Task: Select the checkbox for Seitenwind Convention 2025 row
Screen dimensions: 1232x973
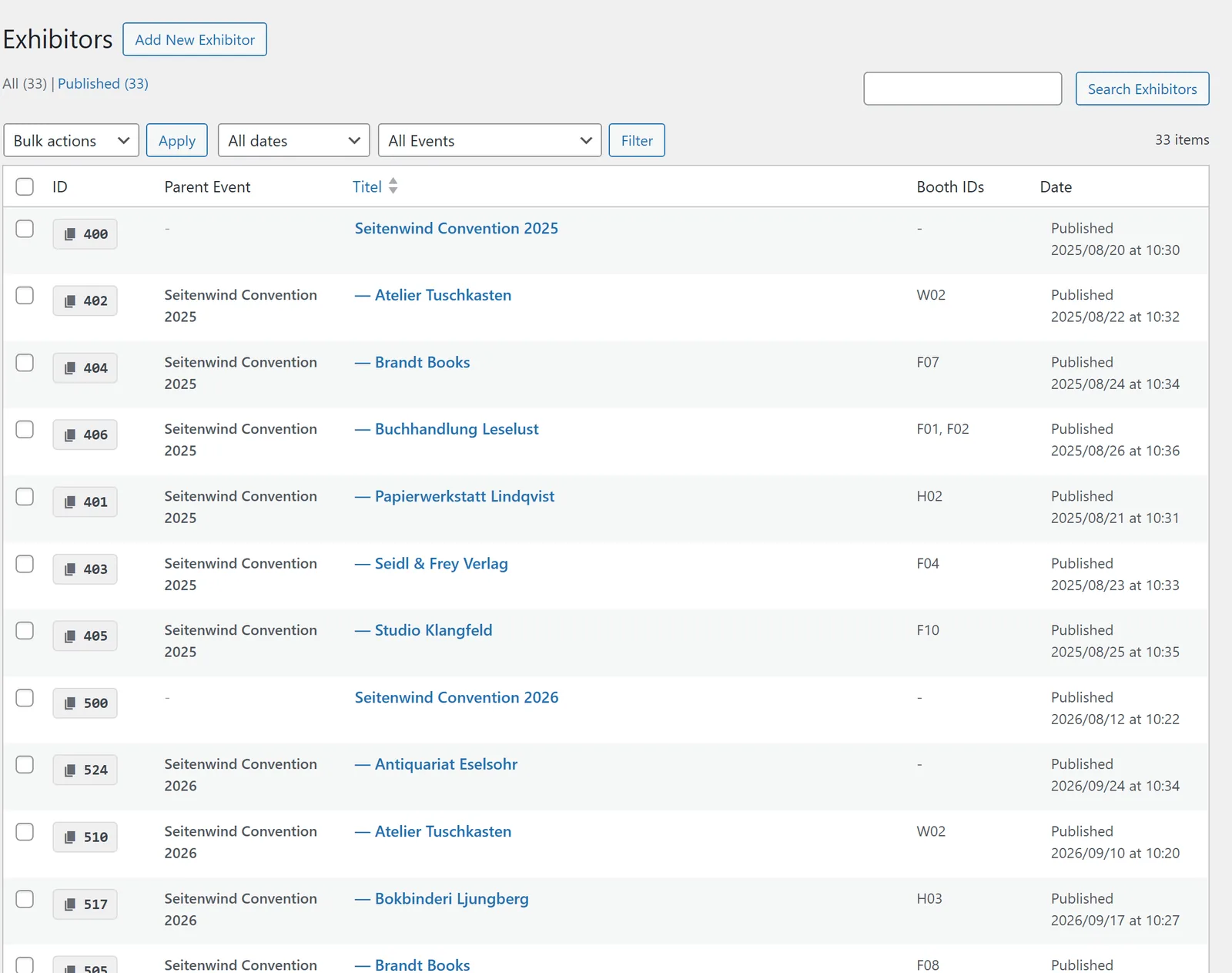Action: [25, 229]
